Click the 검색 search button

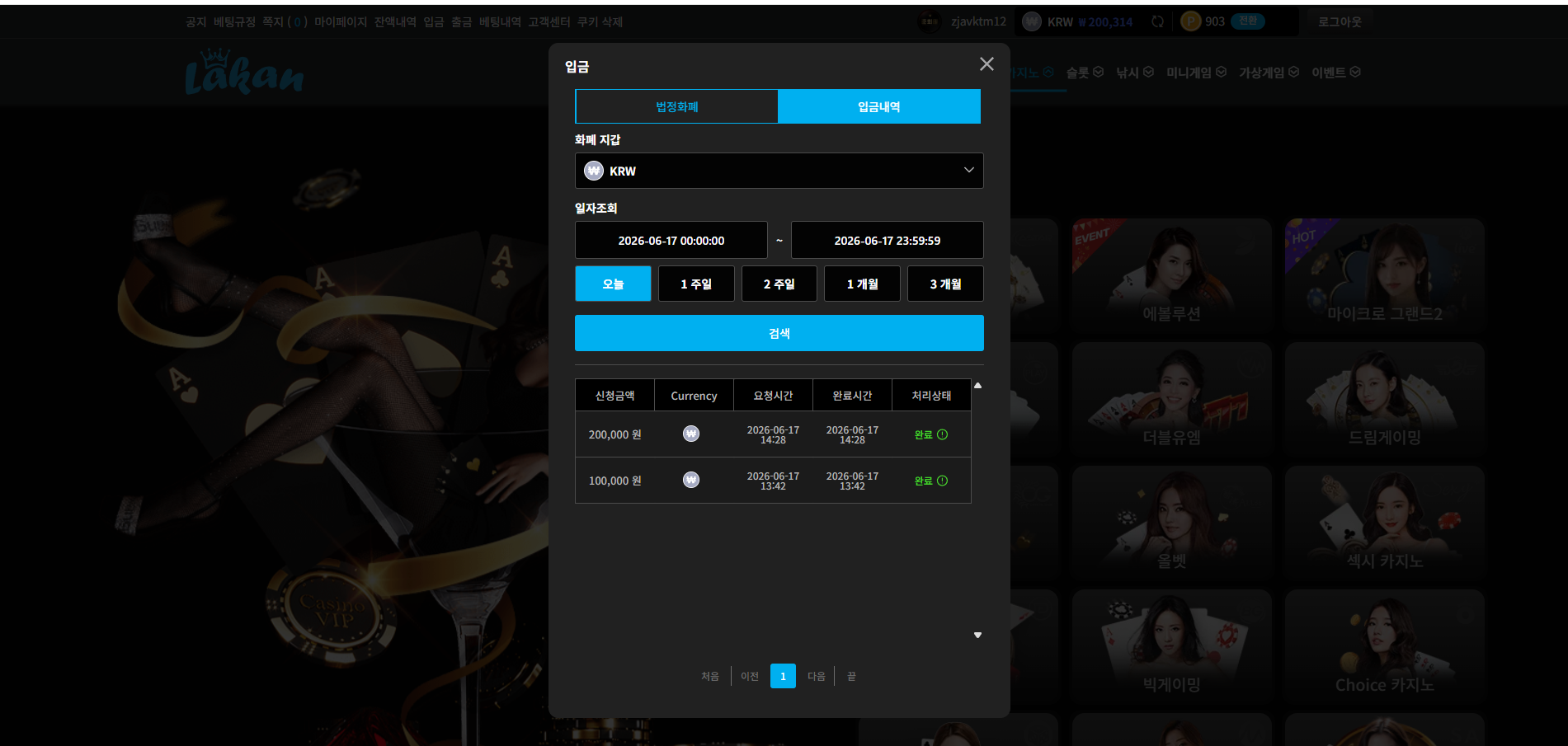(779, 333)
